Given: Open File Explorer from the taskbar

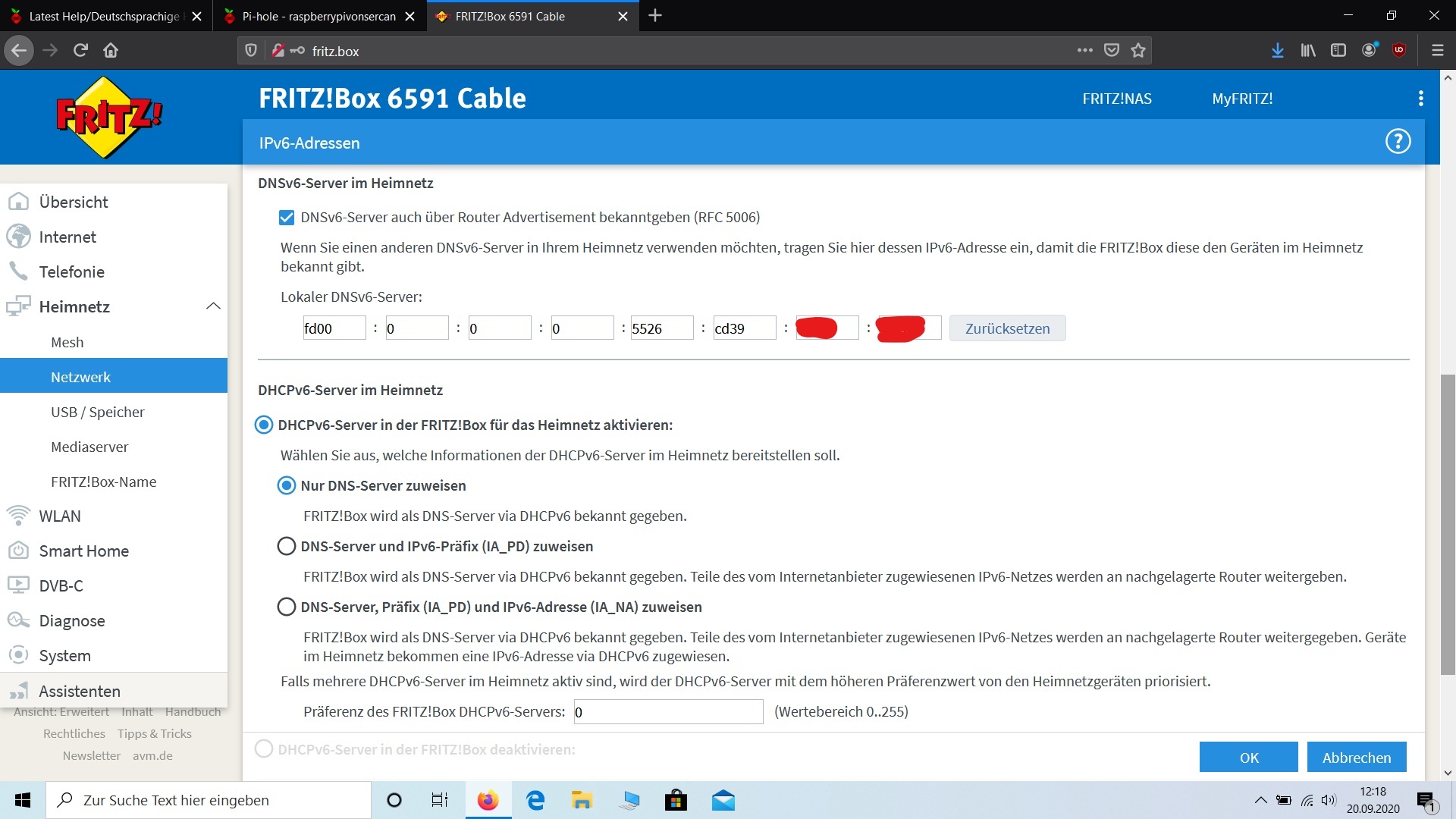Looking at the screenshot, I should pyautogui.click(x=582, y=800).
